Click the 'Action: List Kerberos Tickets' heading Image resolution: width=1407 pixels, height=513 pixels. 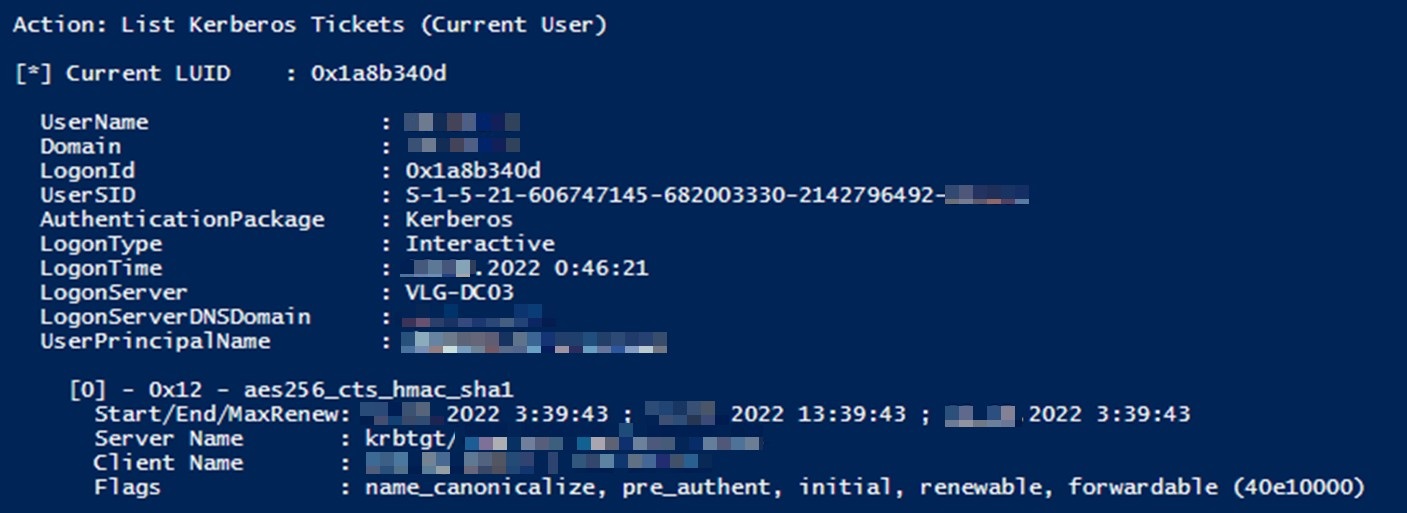(x=309, y=25)
